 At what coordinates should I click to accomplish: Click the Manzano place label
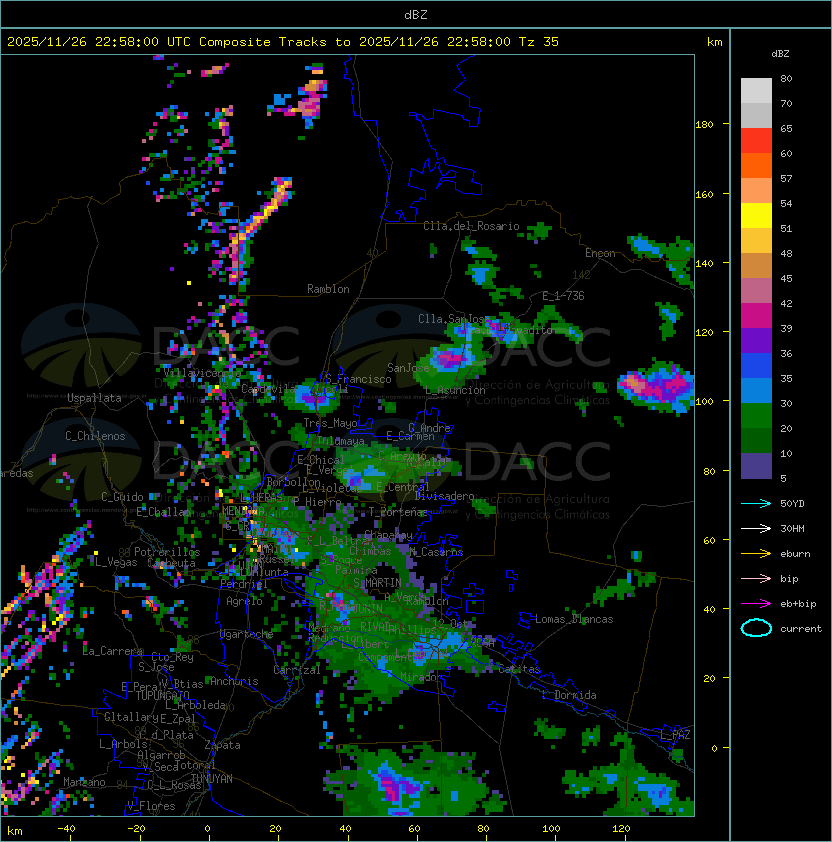84,782
